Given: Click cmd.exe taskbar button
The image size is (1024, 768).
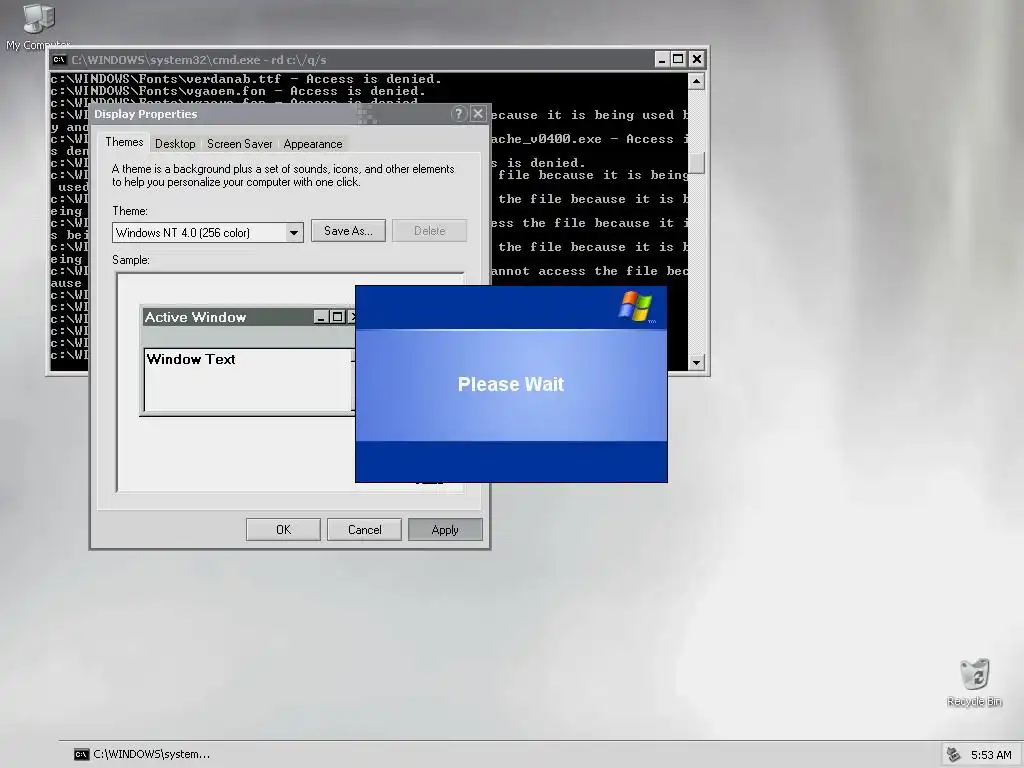Looking at the screenshot, I should click(142, 754).
